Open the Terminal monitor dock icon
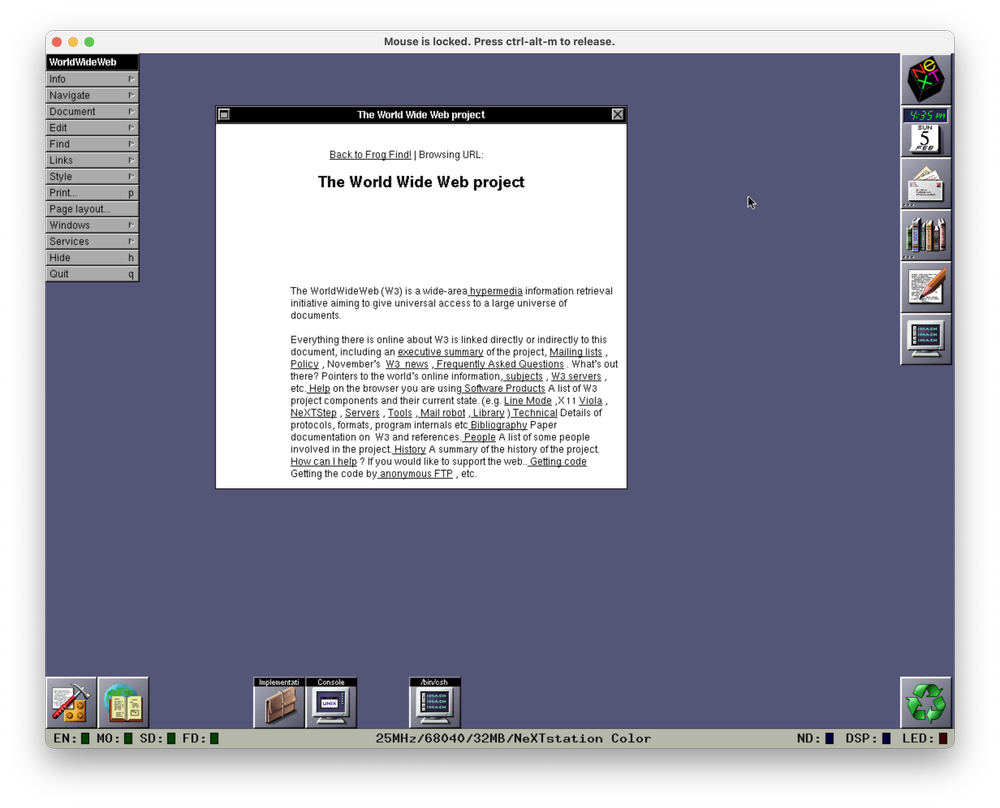Screen dimensions: 1000x808 click(x=925, y=339)
